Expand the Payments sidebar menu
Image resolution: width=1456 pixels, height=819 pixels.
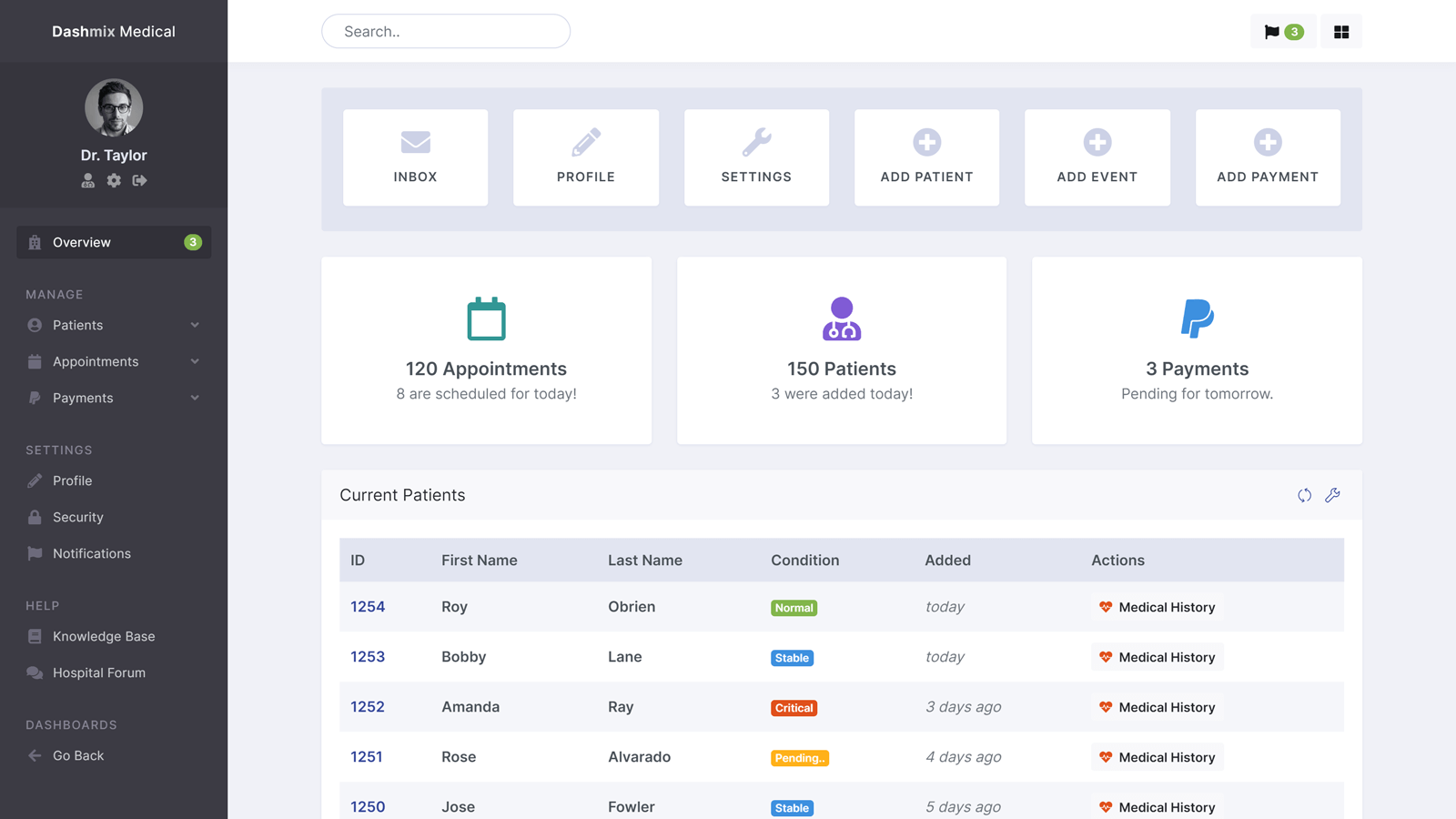tap(114, 398)
